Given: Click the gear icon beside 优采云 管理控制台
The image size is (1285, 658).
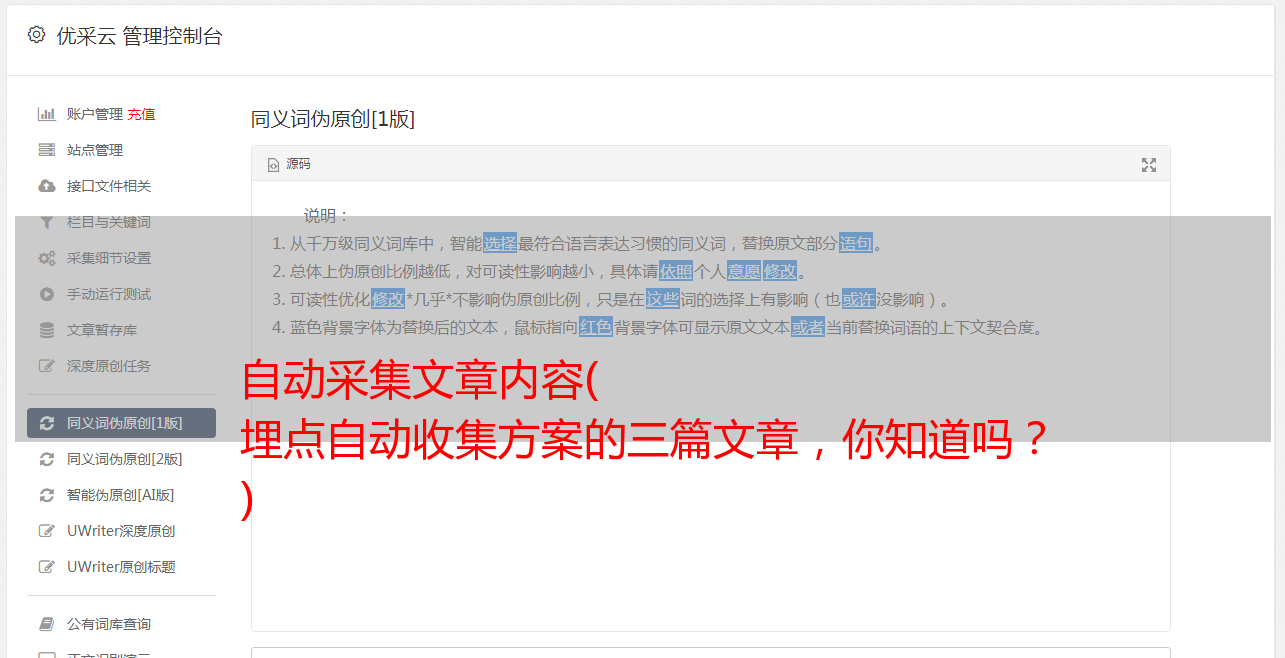Looking at the screenshot, I should (37, 35).
